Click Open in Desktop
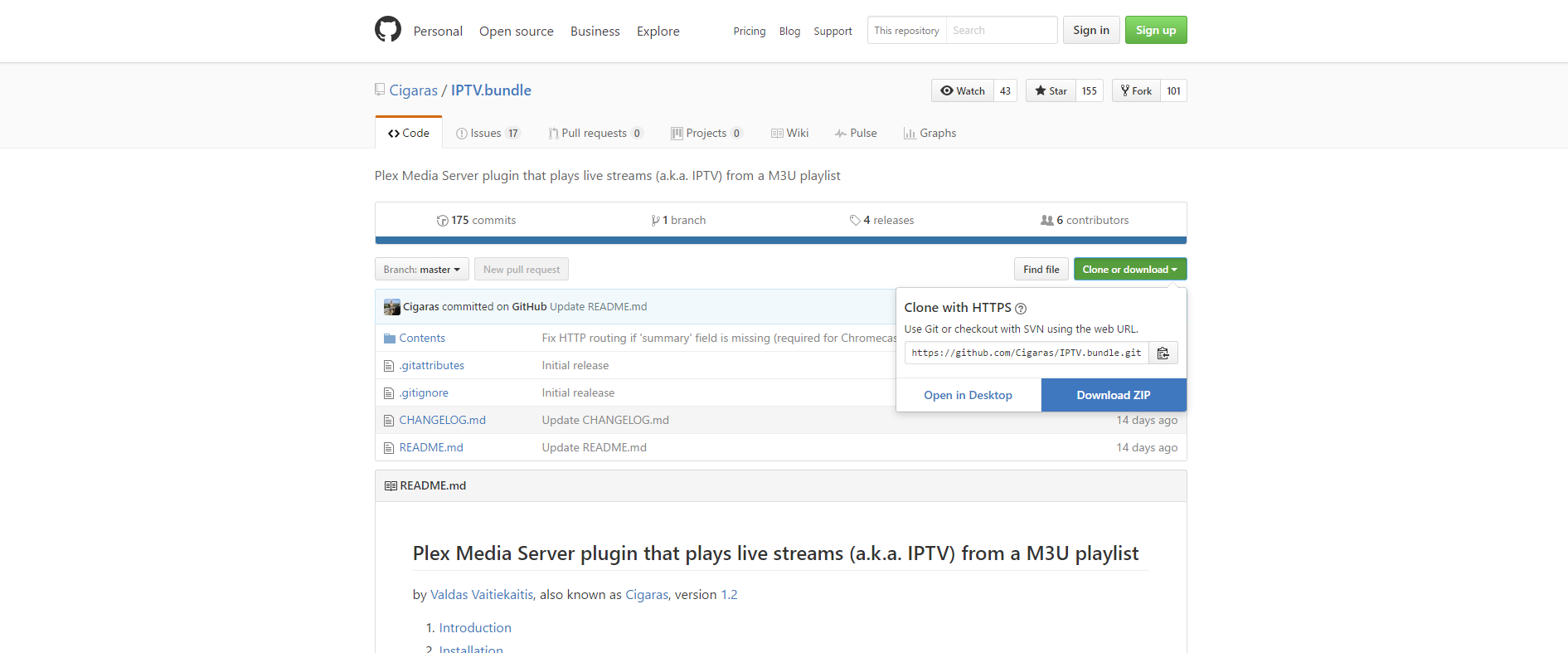Viewport: 1568px width, 653px height. (968, 395)
